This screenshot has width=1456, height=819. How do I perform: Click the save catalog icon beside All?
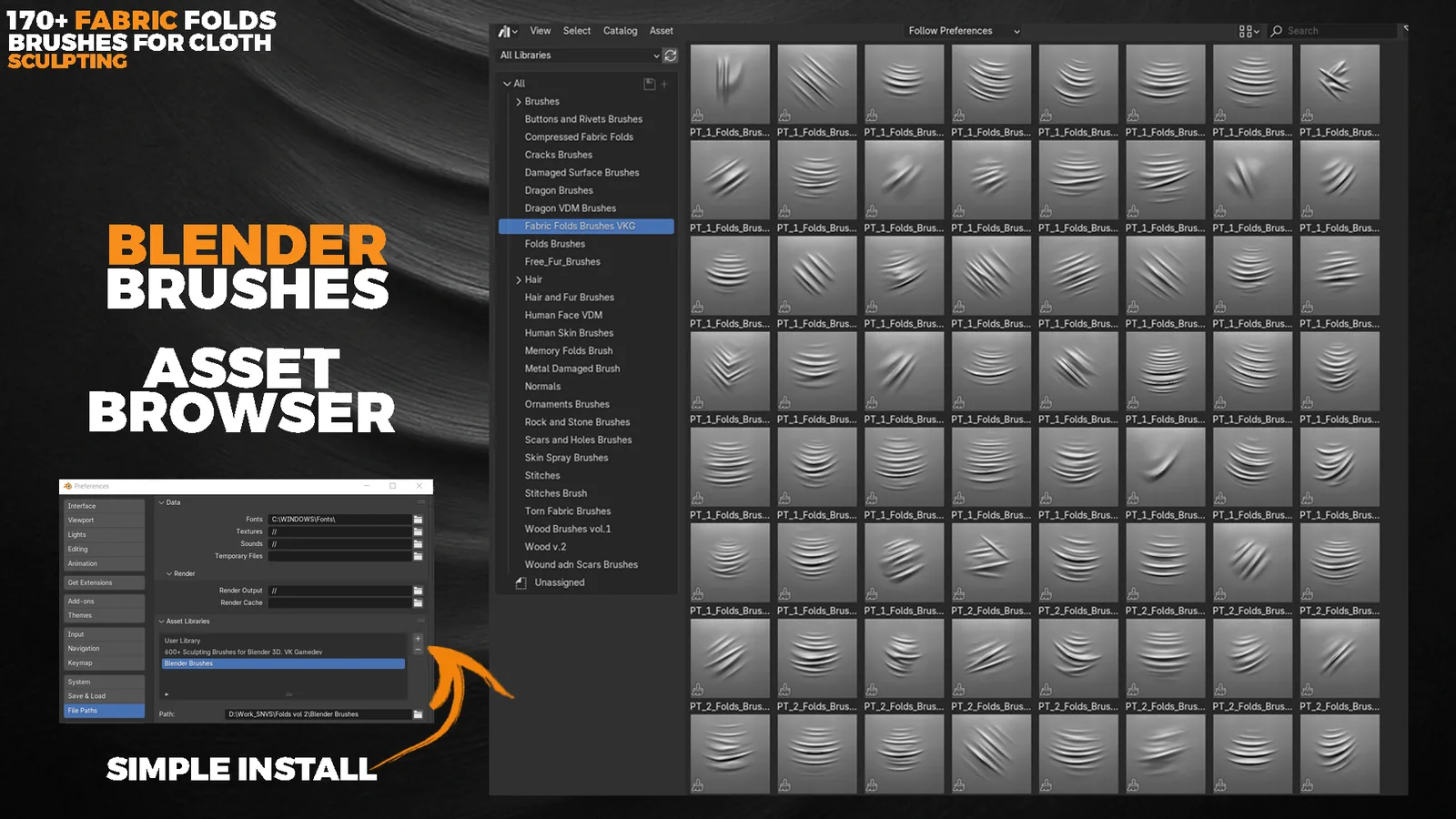[651, 83]
